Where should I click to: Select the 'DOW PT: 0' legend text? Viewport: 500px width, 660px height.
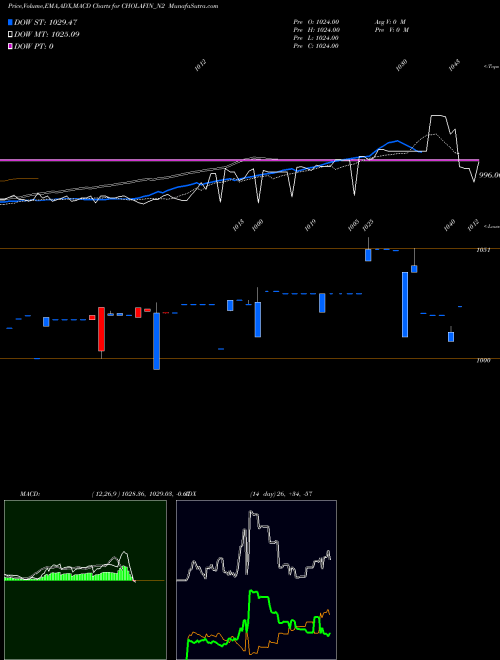click(34, 46)
